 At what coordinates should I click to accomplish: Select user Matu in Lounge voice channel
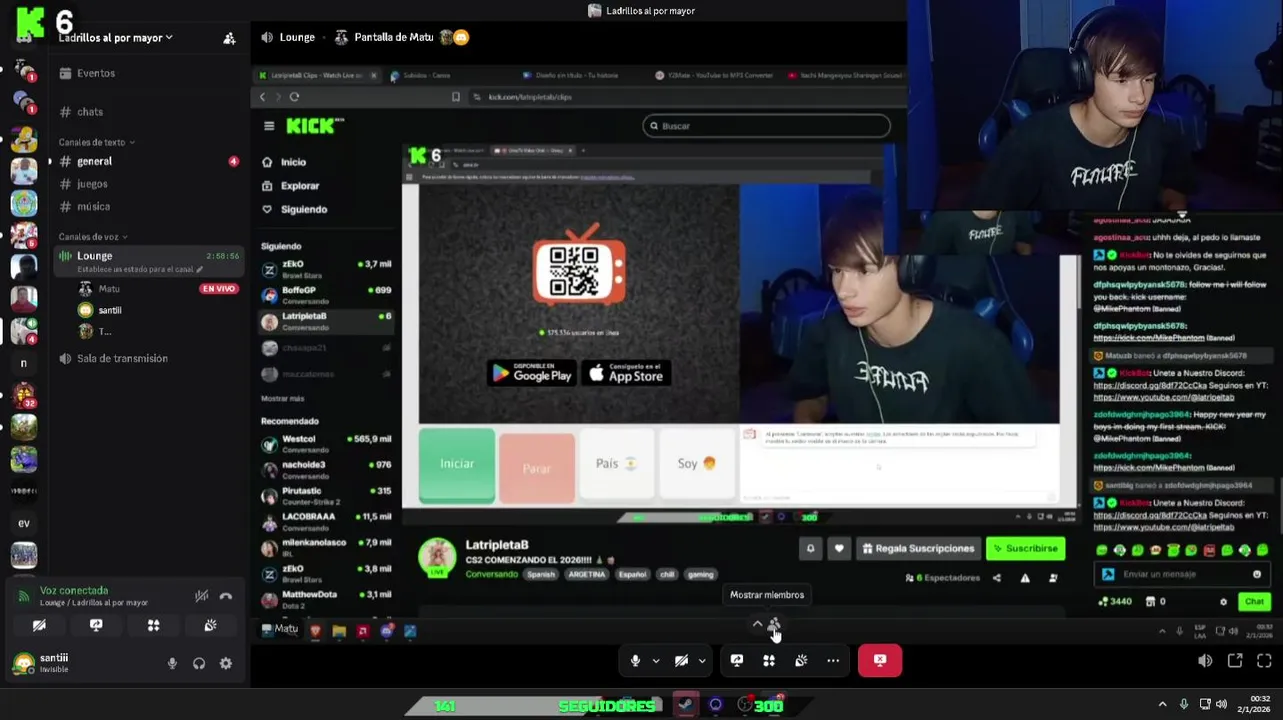[109, 289]
